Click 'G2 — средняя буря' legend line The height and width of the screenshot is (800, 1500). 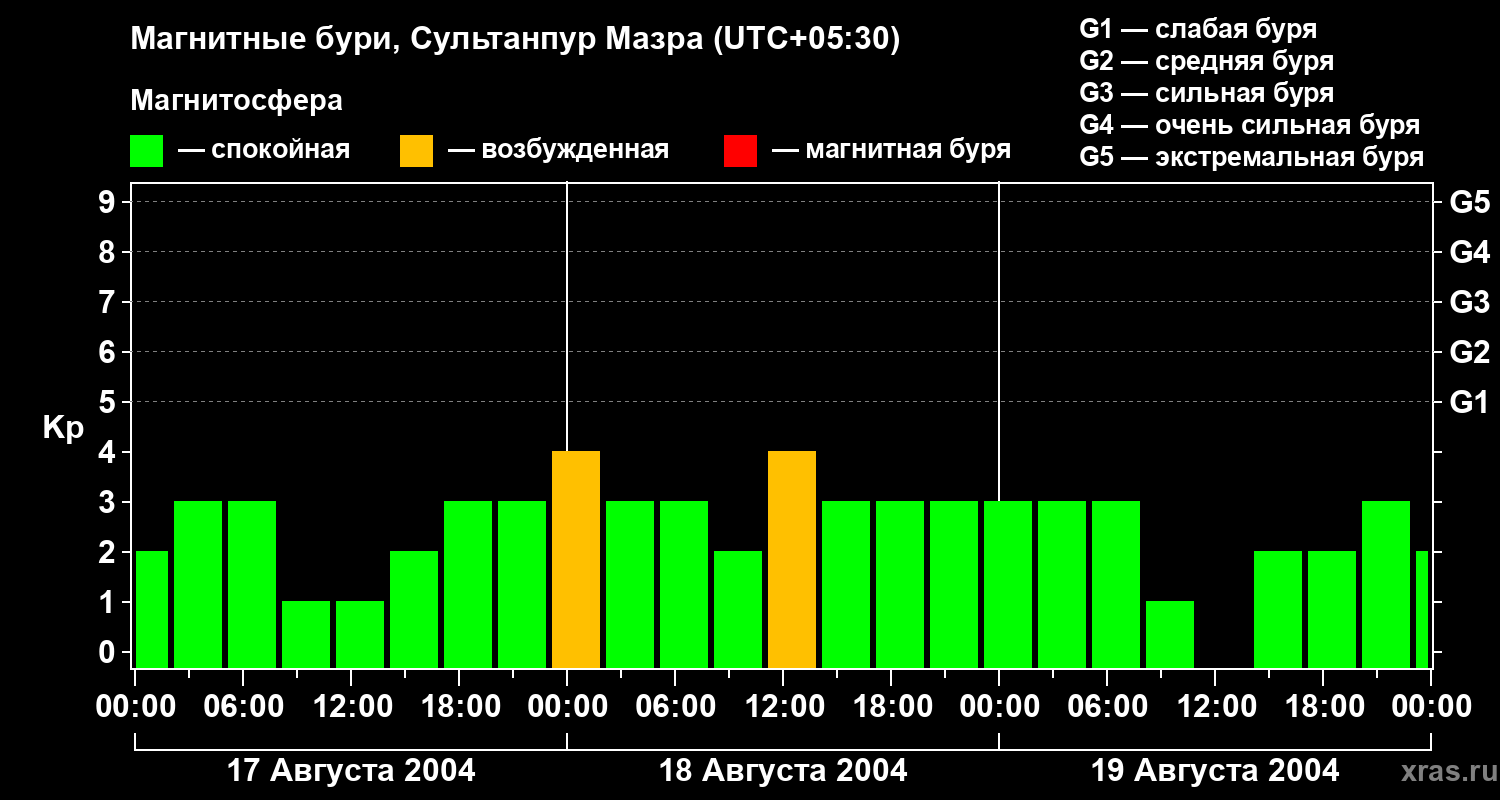1207,61
